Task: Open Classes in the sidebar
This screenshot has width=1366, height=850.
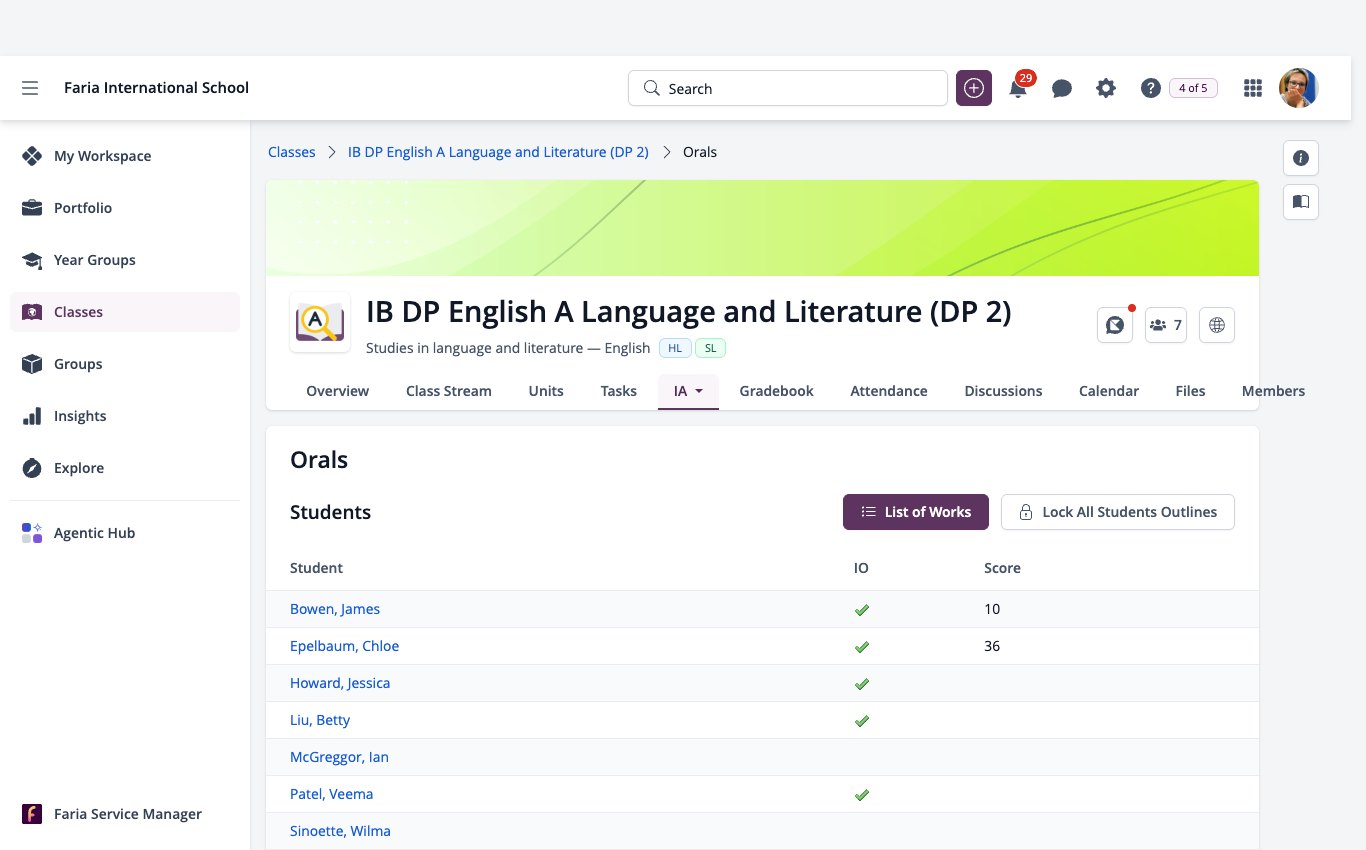Action: 125,312
